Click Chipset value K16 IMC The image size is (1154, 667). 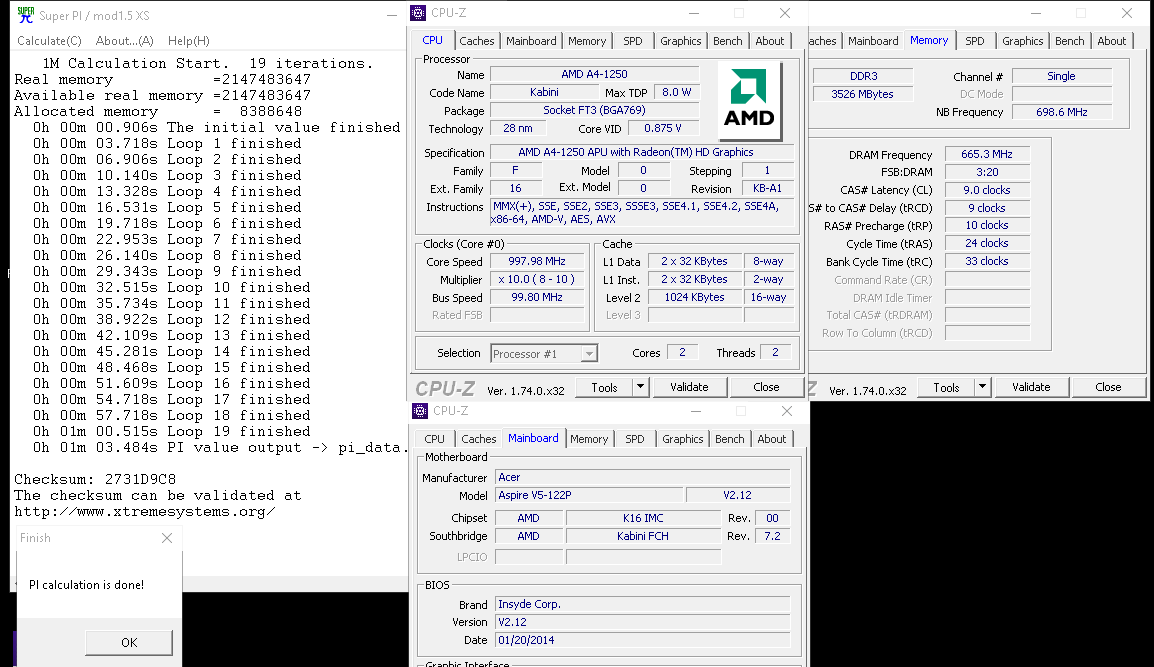pyautogui.click(x=643, y=518)
